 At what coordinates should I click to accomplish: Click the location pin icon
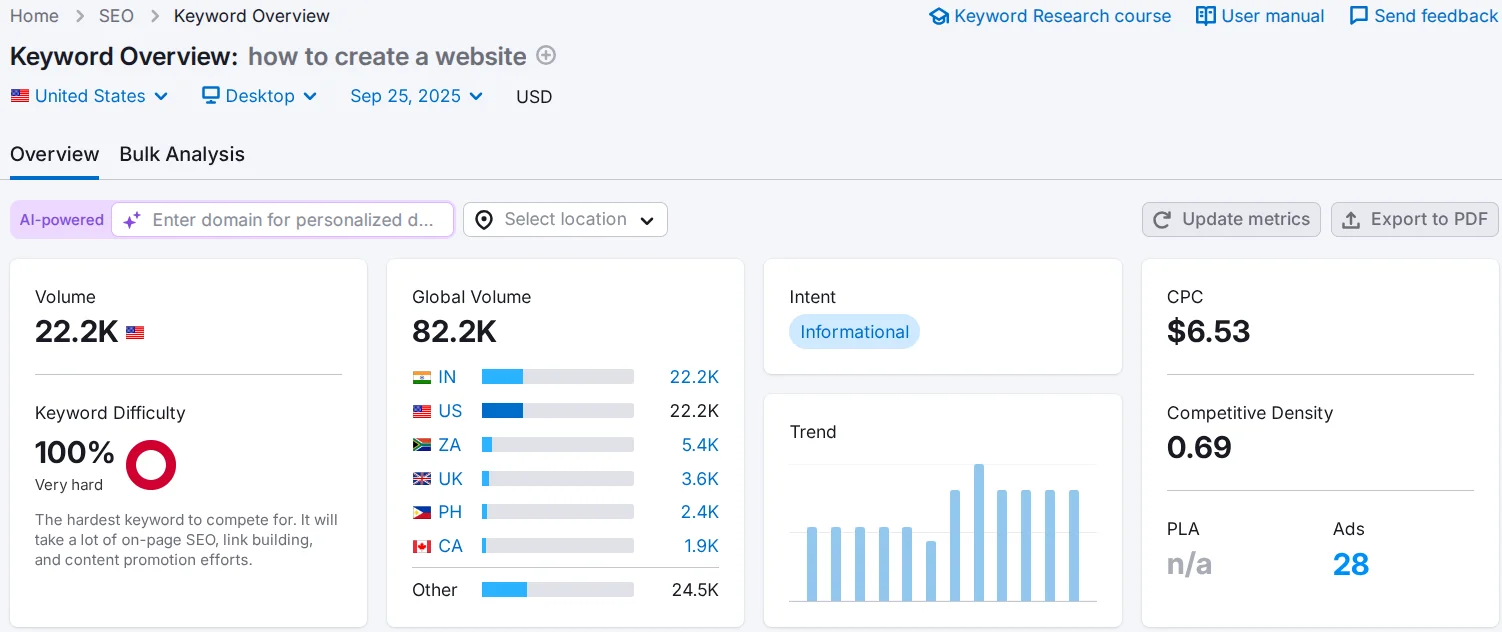coord(484,220)
